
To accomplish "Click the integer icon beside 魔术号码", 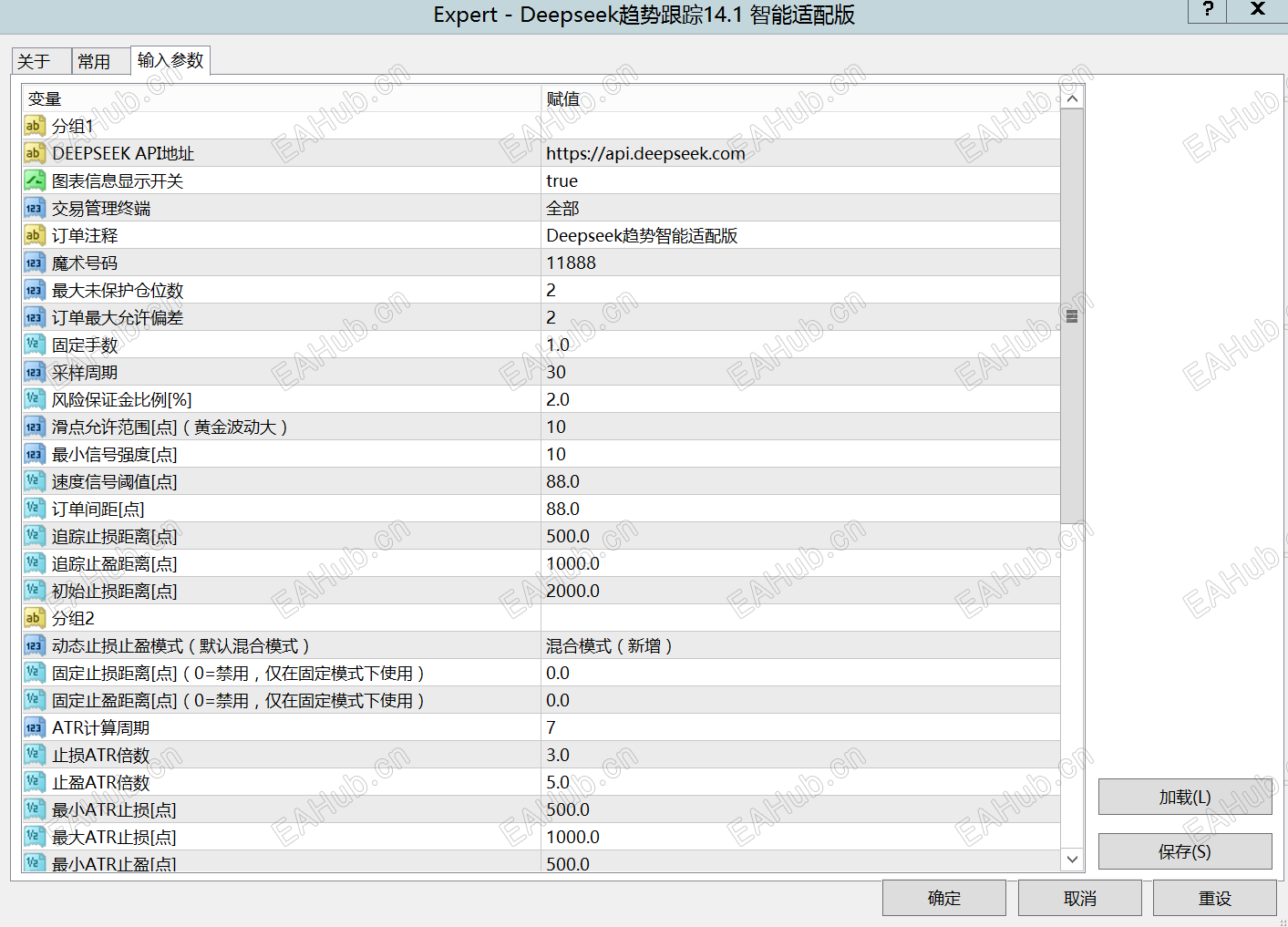I will pos(34,263).
